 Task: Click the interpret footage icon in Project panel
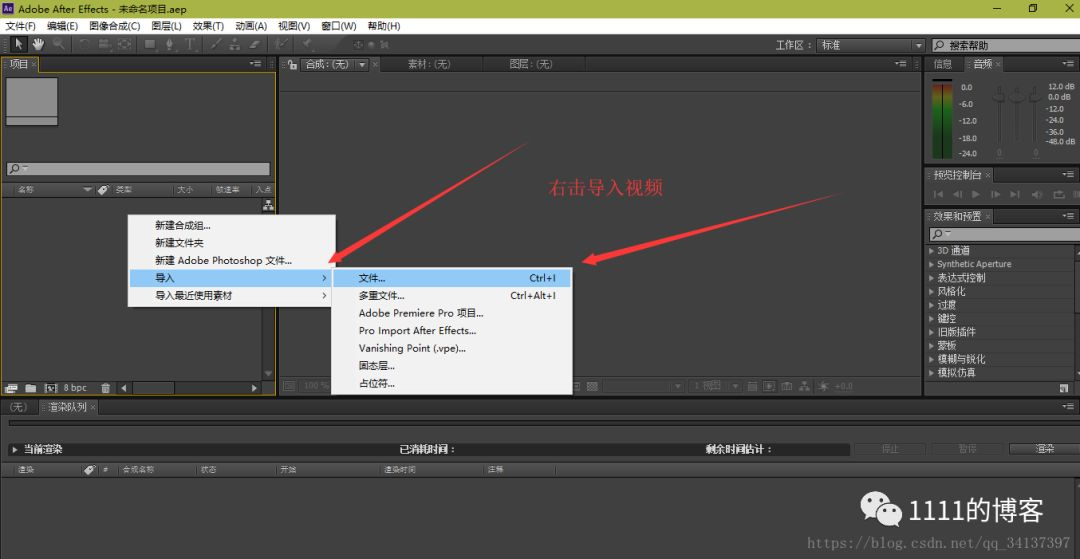[x=10, y=388]
